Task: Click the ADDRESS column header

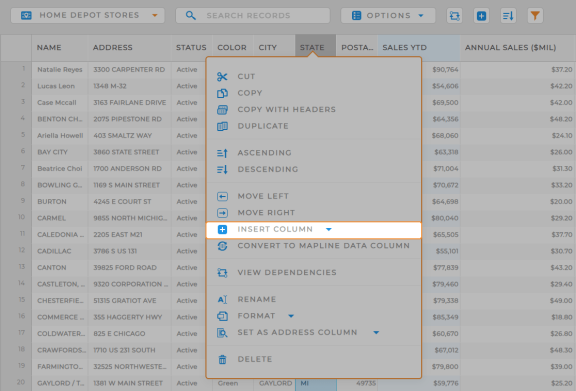Action: [x=130, y=48]
